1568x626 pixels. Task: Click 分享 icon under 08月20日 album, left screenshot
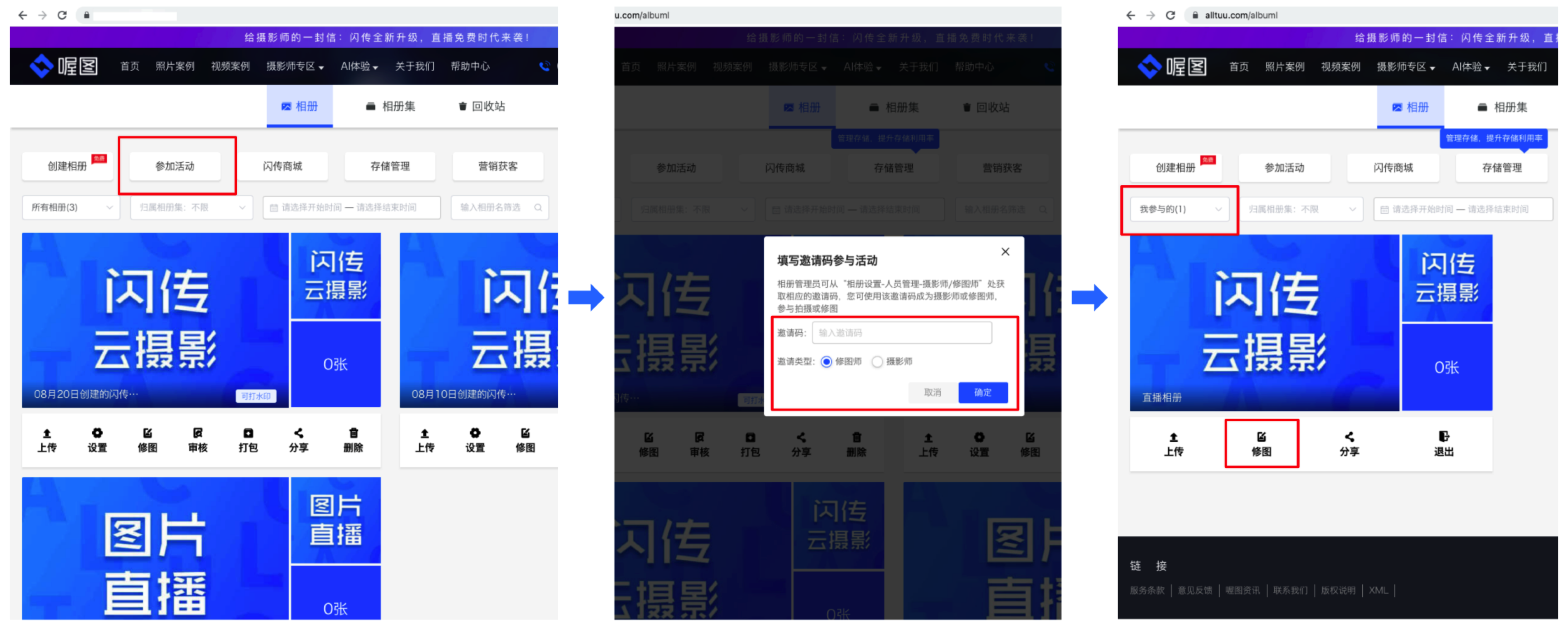tap(298, 433)
